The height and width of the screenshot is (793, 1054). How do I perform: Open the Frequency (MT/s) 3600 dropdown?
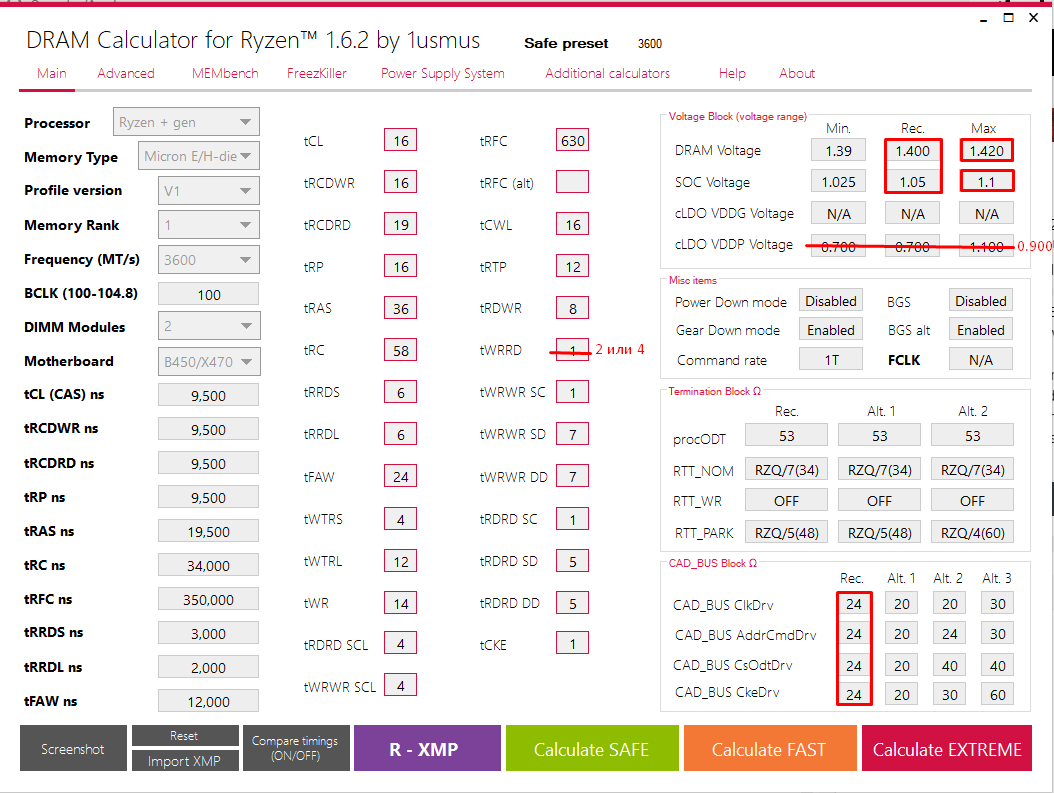208,259
